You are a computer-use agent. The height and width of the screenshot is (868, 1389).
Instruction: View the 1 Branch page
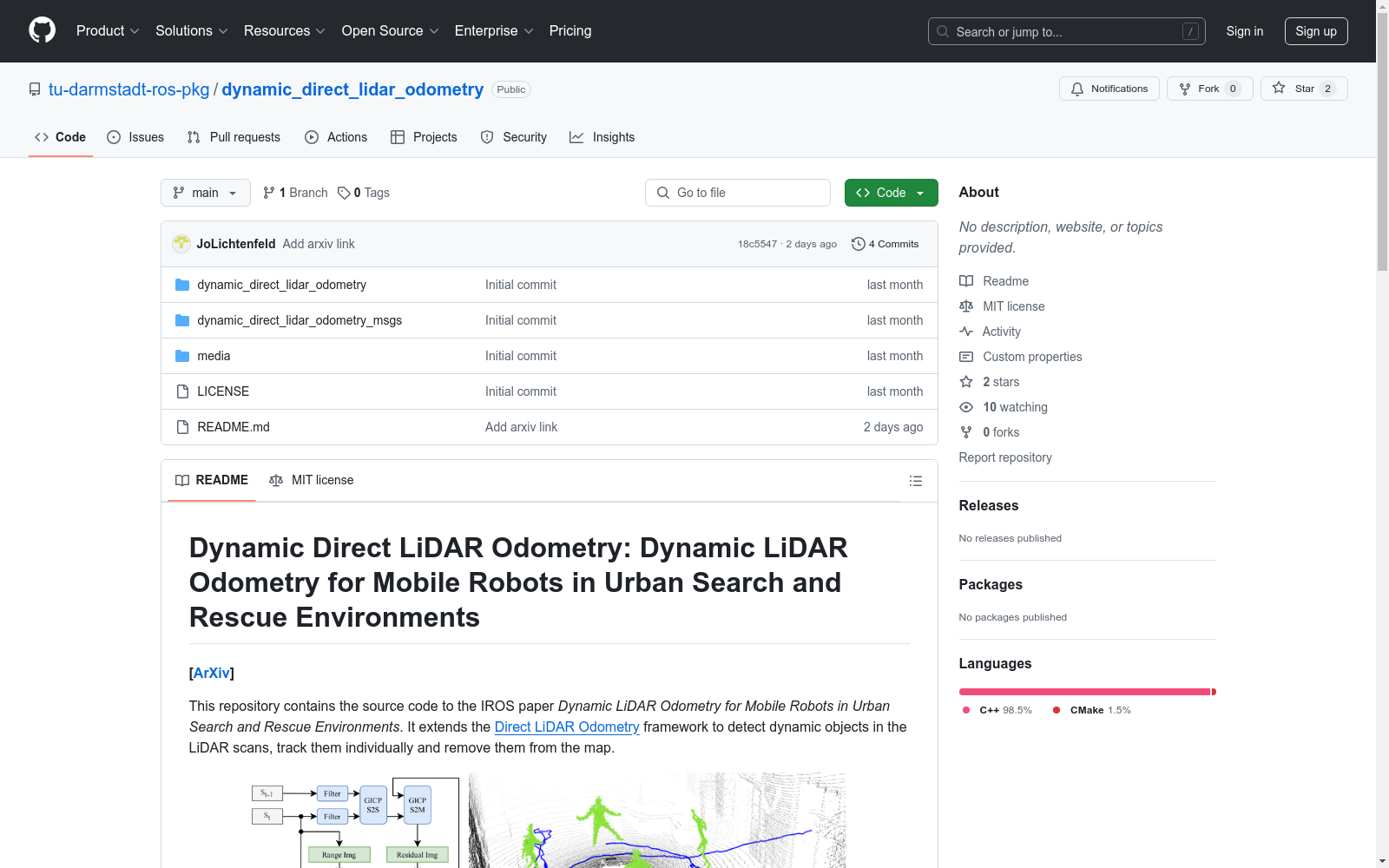(x=295, y=193)
